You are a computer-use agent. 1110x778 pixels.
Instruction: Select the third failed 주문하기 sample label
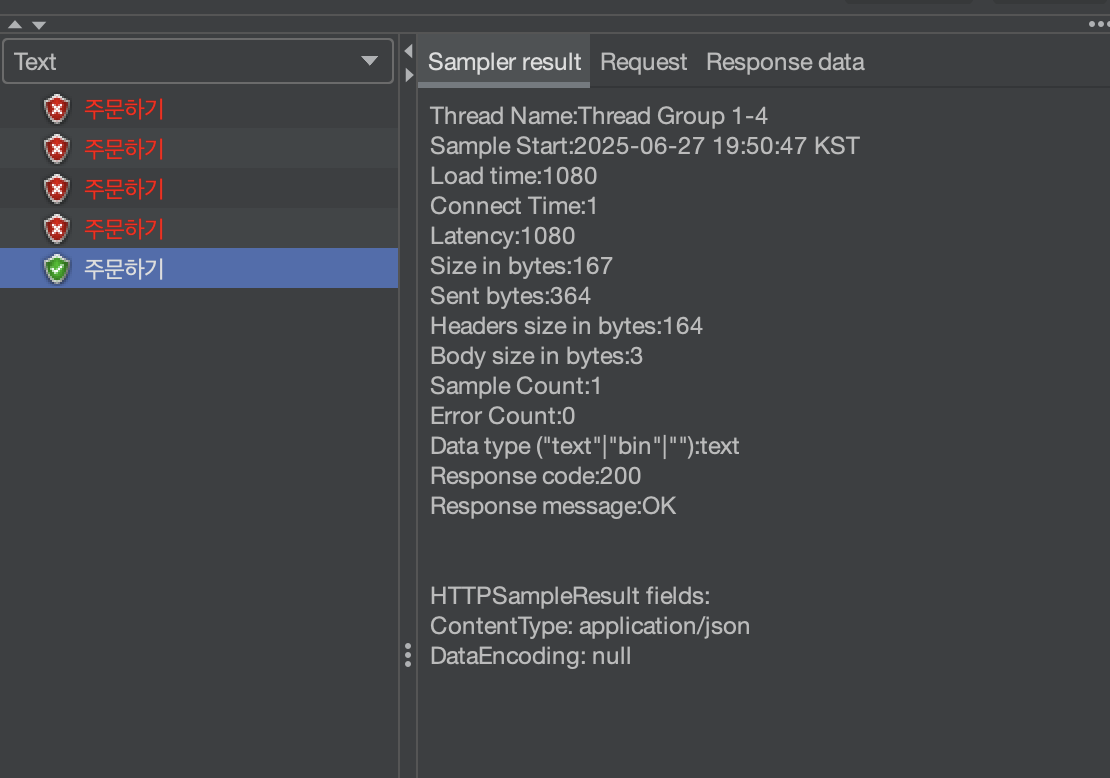(x=124, y=189)
